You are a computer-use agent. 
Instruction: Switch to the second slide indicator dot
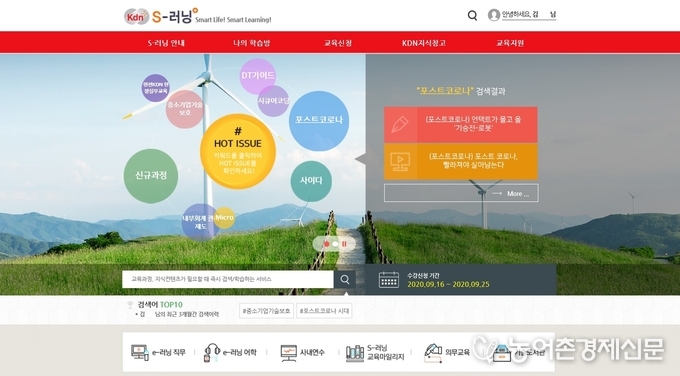click(x=335, y=244)
